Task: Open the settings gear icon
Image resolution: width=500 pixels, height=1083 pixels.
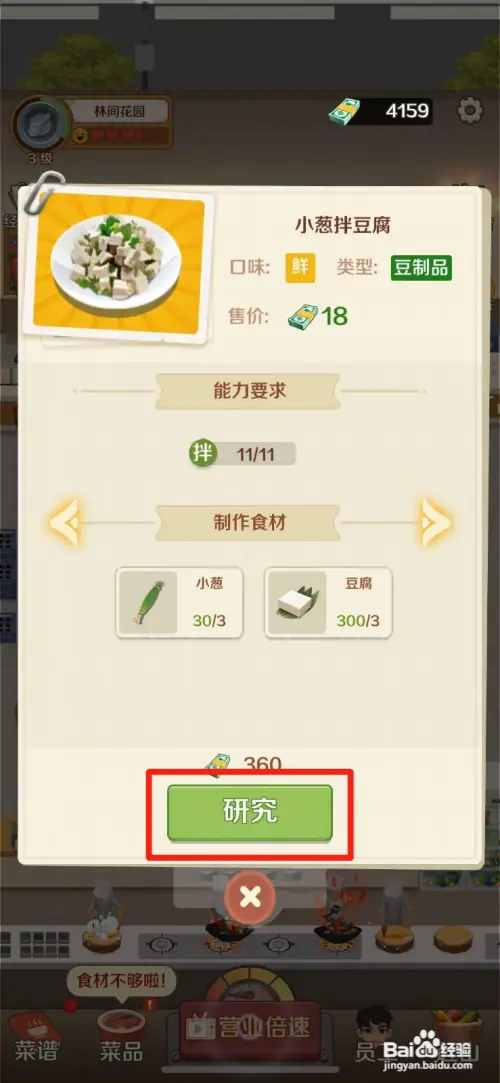Action: [470, 110]
